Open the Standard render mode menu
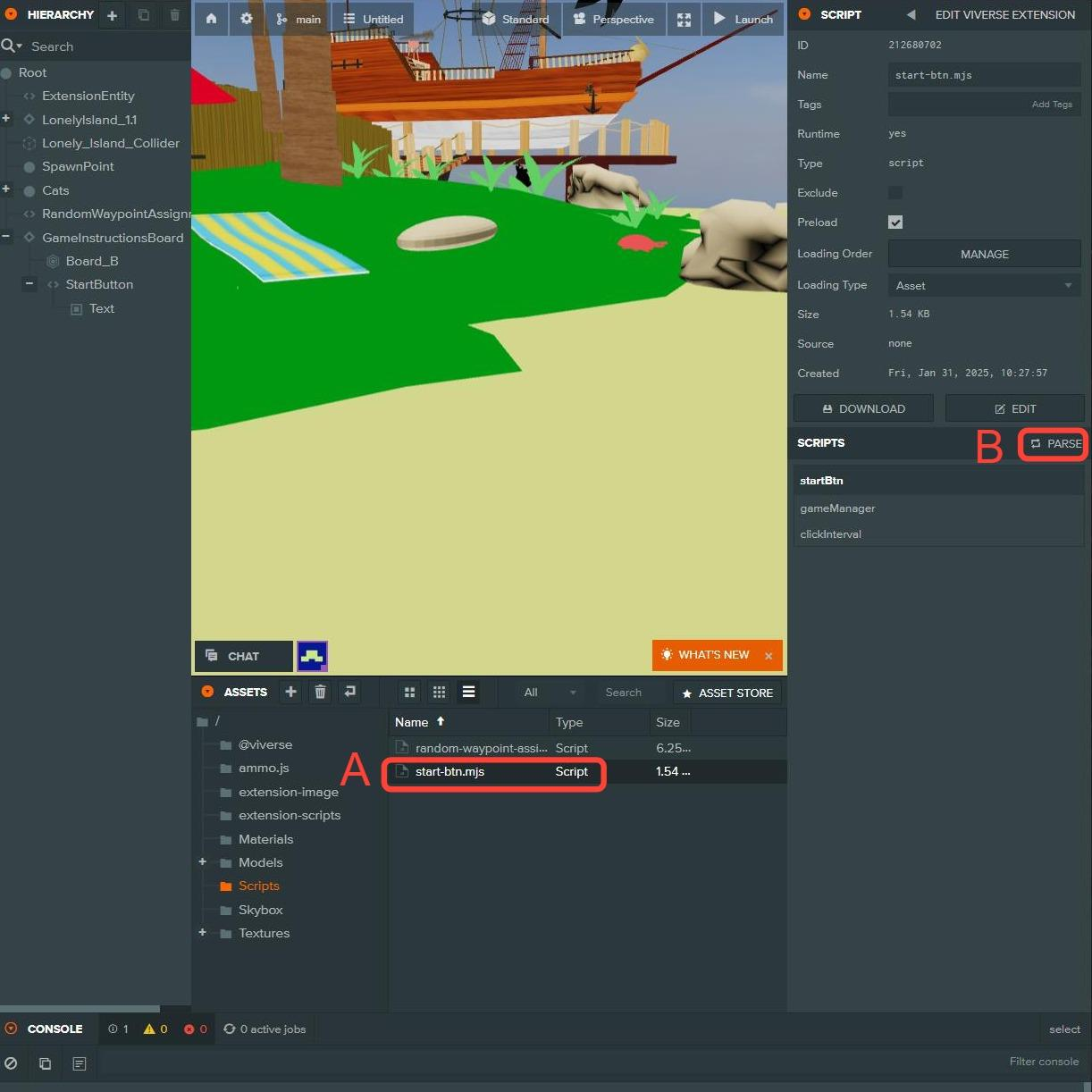1092x1092 pixels. pos(516,19)
